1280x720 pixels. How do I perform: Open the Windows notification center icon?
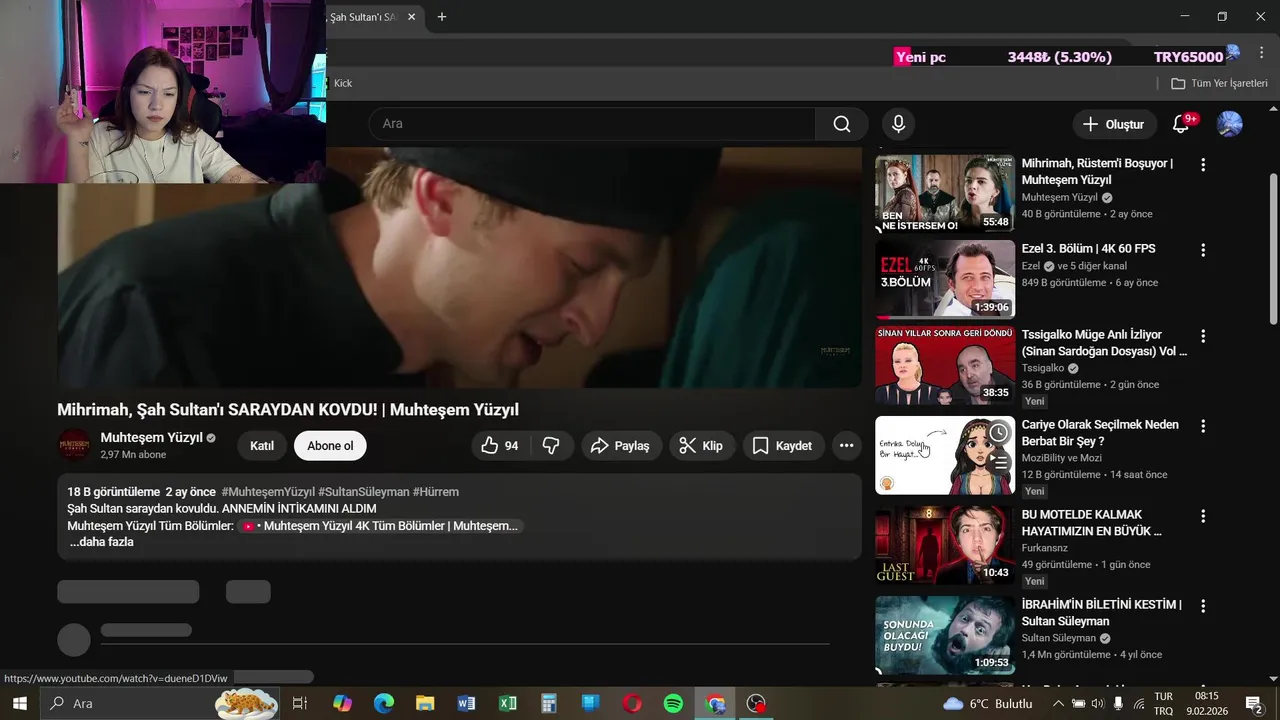pyautogui.click(x=1254, y=703)
